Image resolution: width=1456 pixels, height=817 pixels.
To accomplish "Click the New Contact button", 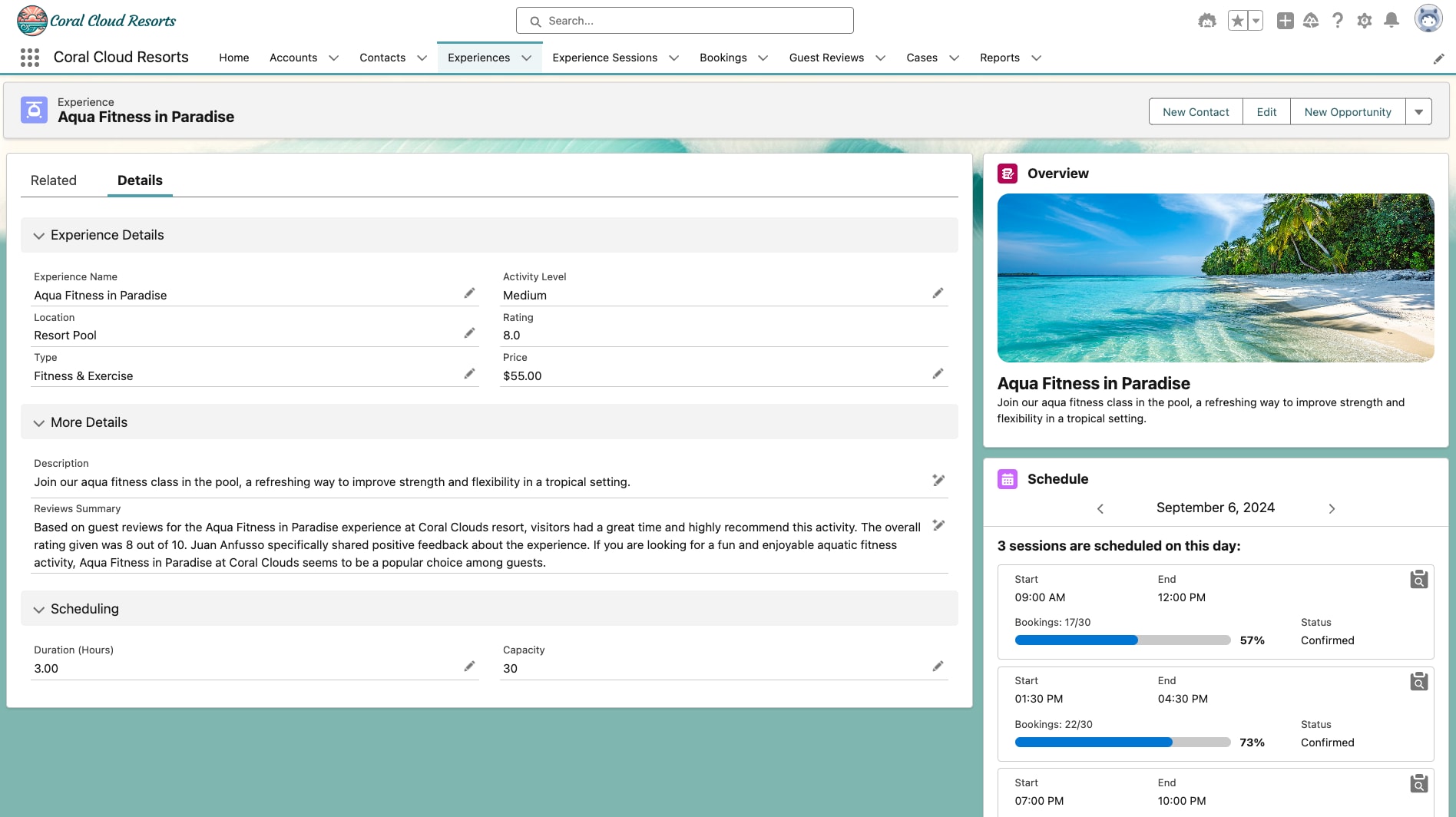I will coord(1195,112).
